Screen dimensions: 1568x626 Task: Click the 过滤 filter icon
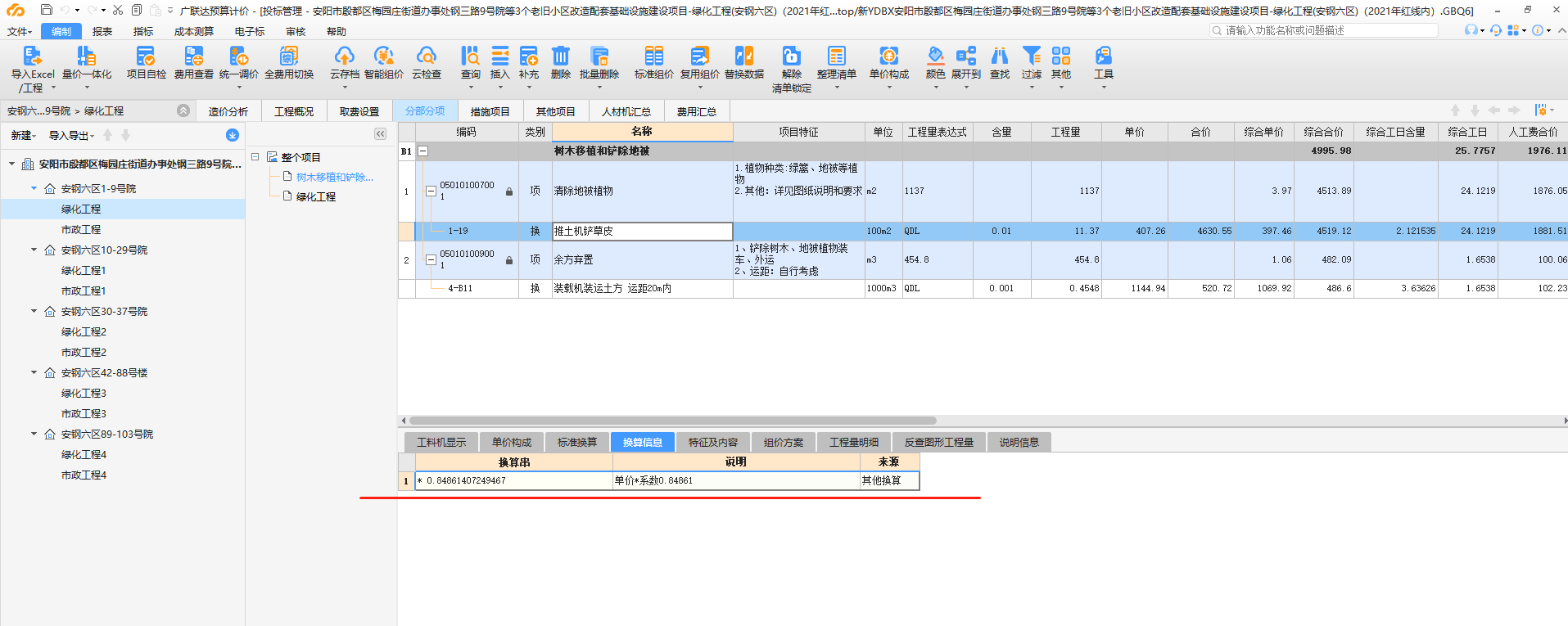1031,63
